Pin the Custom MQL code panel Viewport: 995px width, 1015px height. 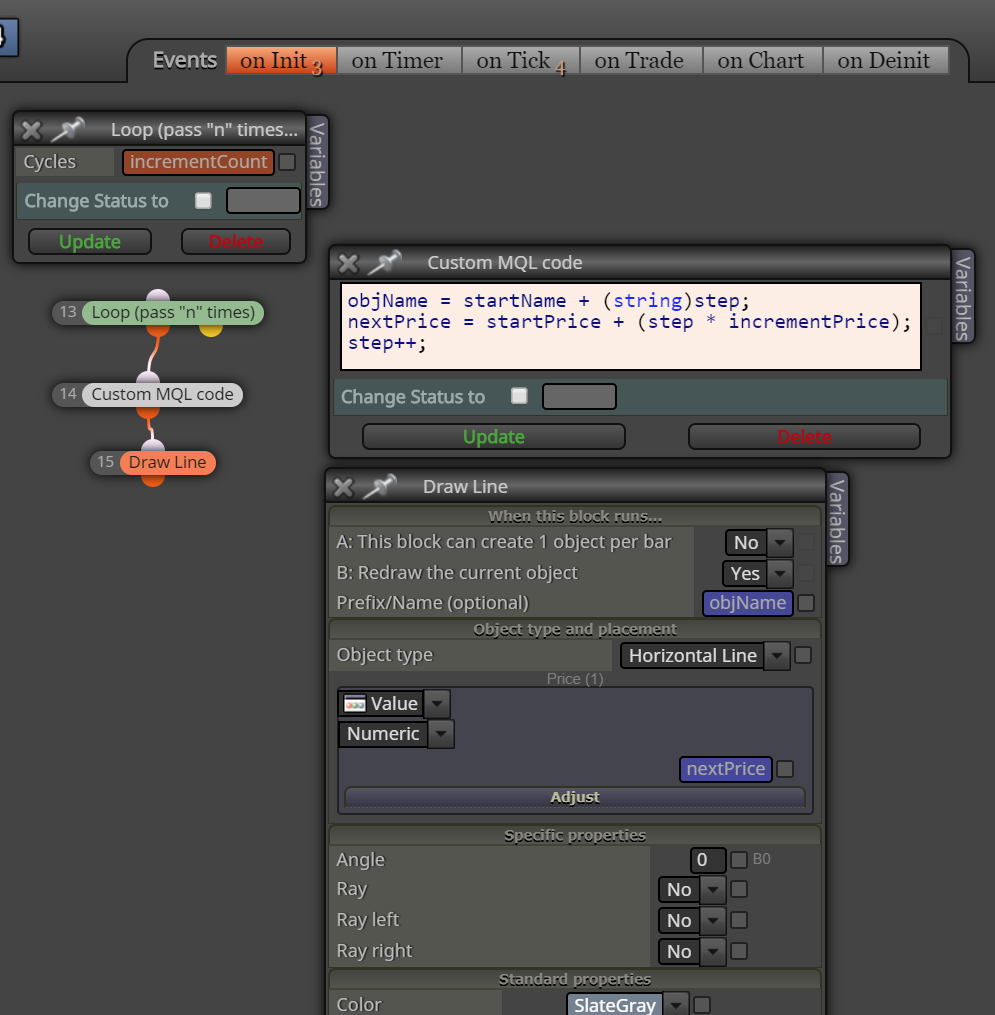[x=385, y=262]
